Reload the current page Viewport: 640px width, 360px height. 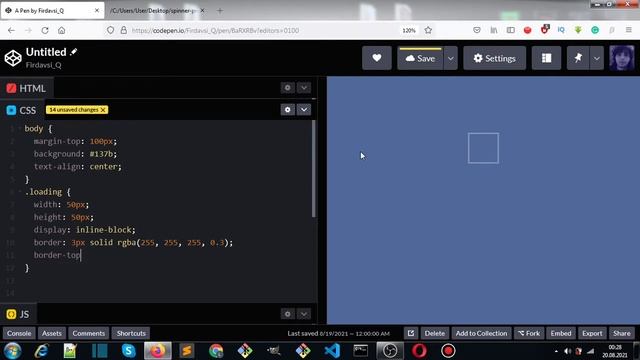45,30
